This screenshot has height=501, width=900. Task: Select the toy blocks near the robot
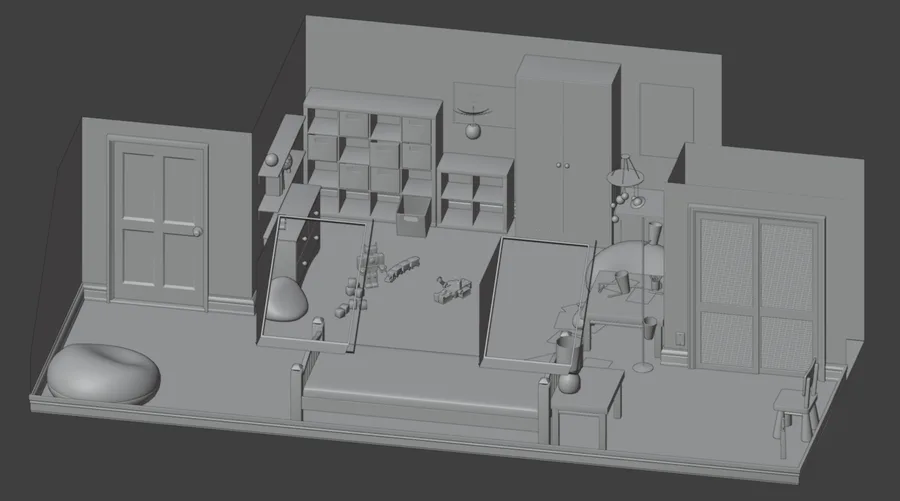(x=350, y=298)
